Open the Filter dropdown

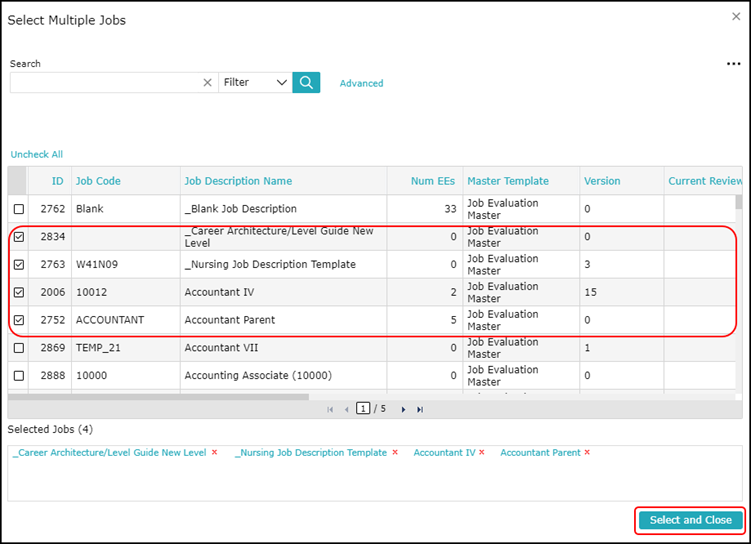[x=255, y=82]
